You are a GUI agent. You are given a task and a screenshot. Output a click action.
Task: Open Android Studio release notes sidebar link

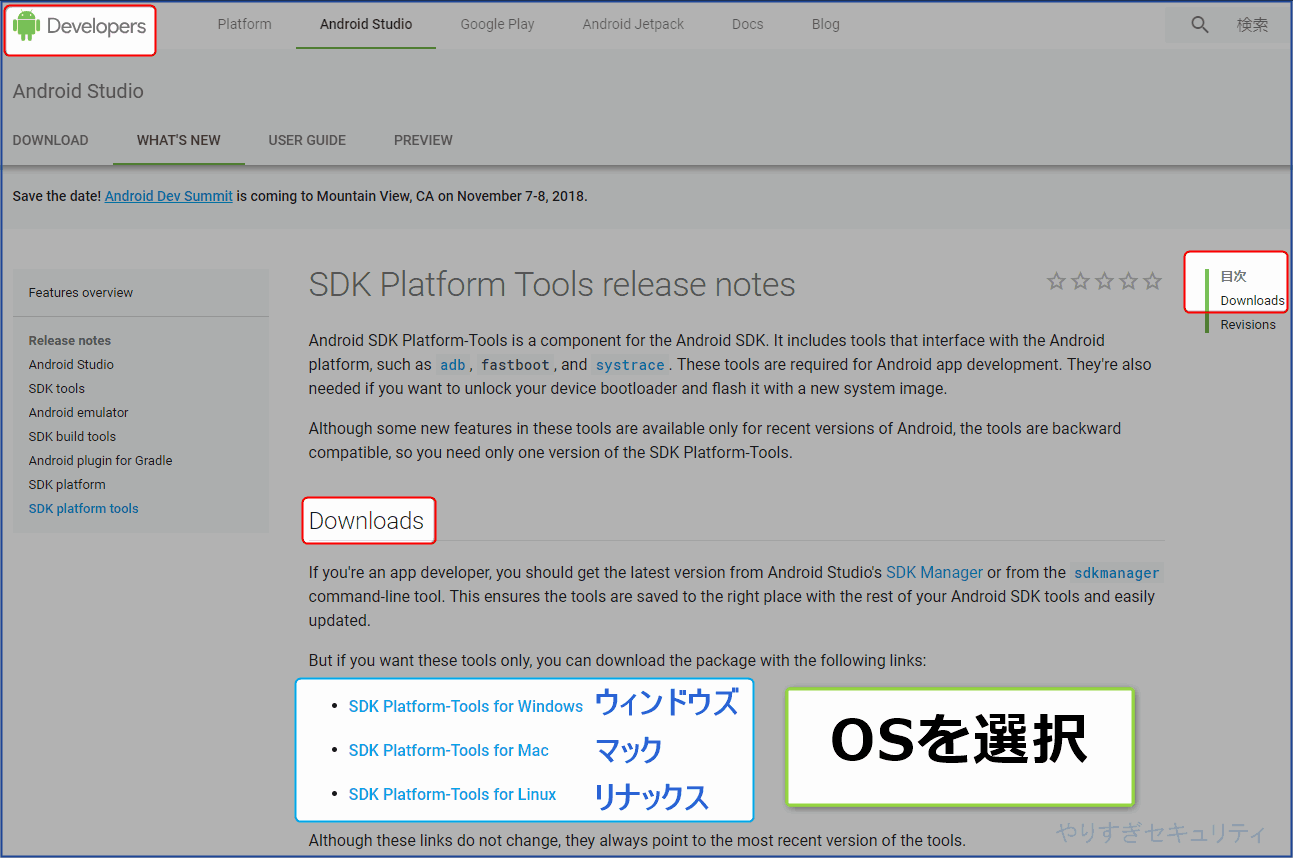tap(71, 365)
